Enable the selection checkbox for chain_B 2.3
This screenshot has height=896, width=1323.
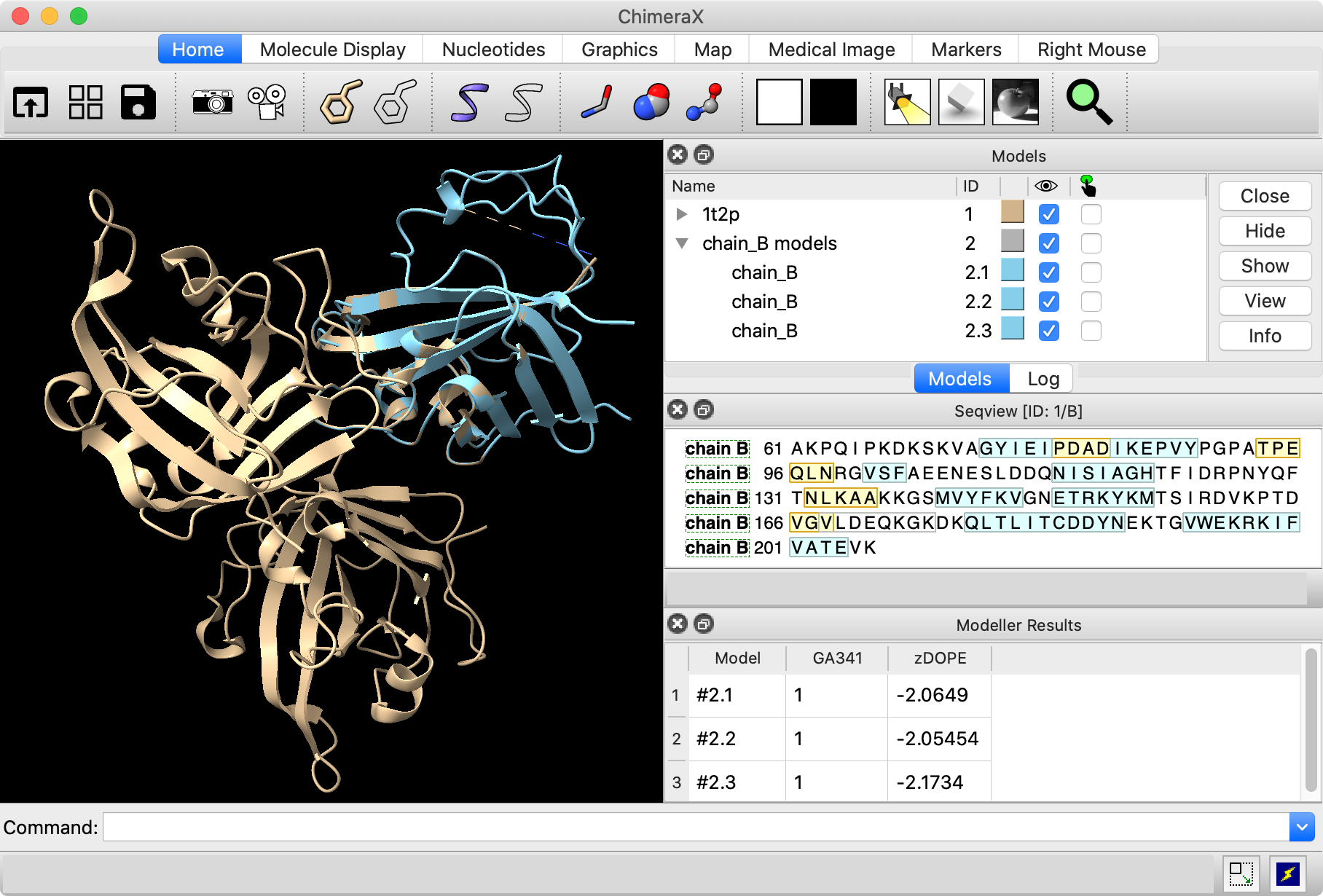pyautogui.click(x=1091, y=331)
